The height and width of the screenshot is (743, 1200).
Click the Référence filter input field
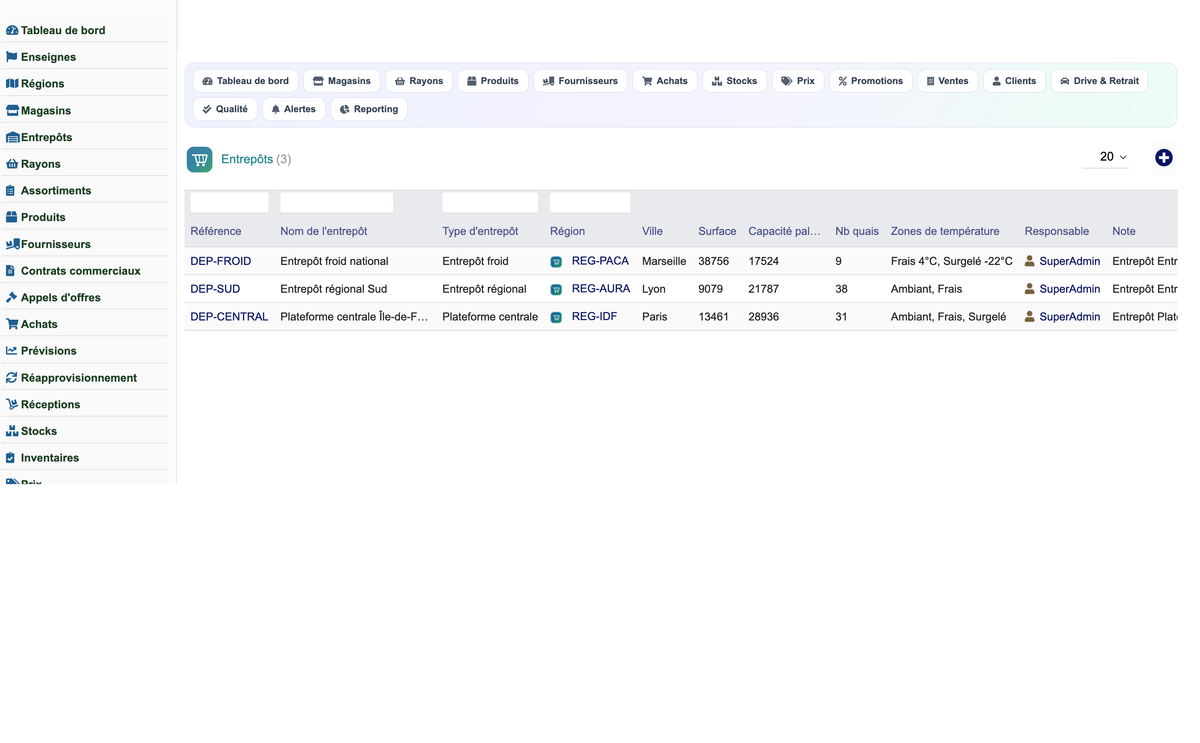click(229, 203)
